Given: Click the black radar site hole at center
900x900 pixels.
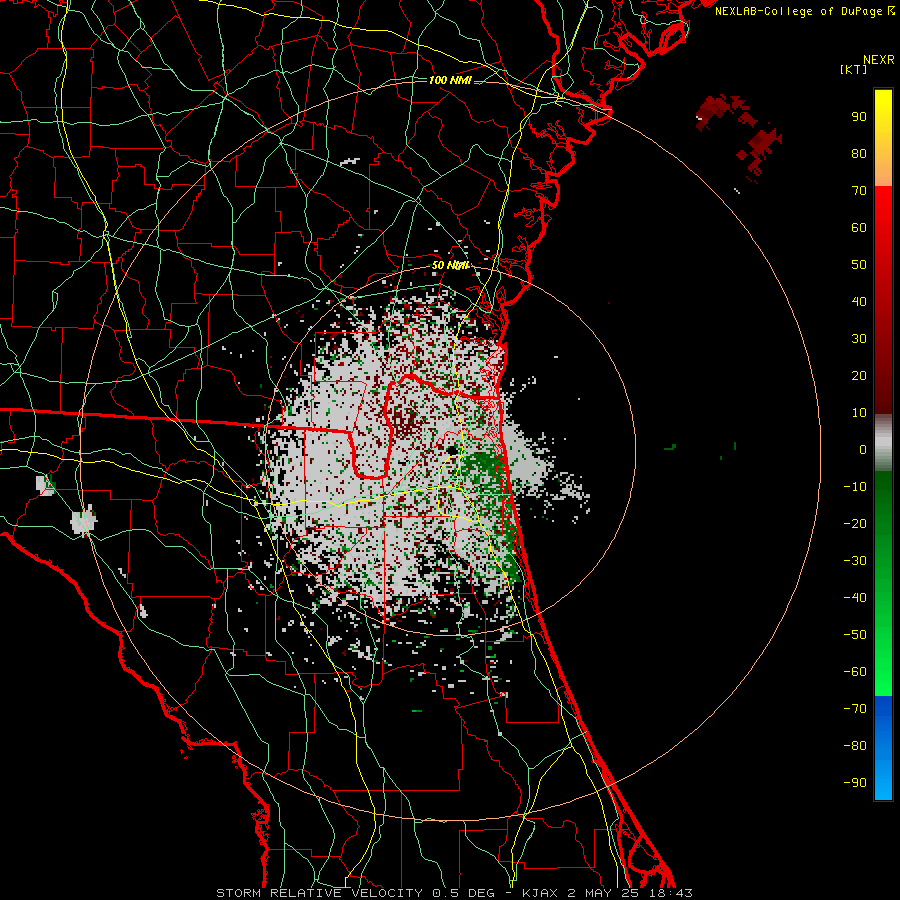Looking at the screenshot, I should tap(453, 450).
